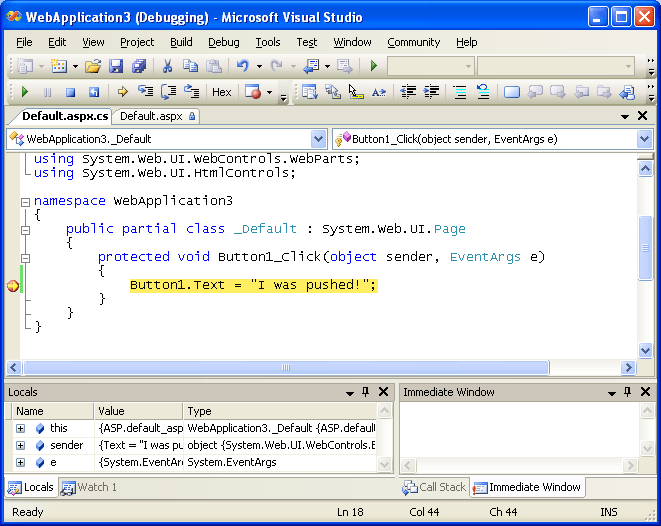Screen dimensions: 661x526
Task: Click the Navigate Backward icon
Action: tap(312, 66)
